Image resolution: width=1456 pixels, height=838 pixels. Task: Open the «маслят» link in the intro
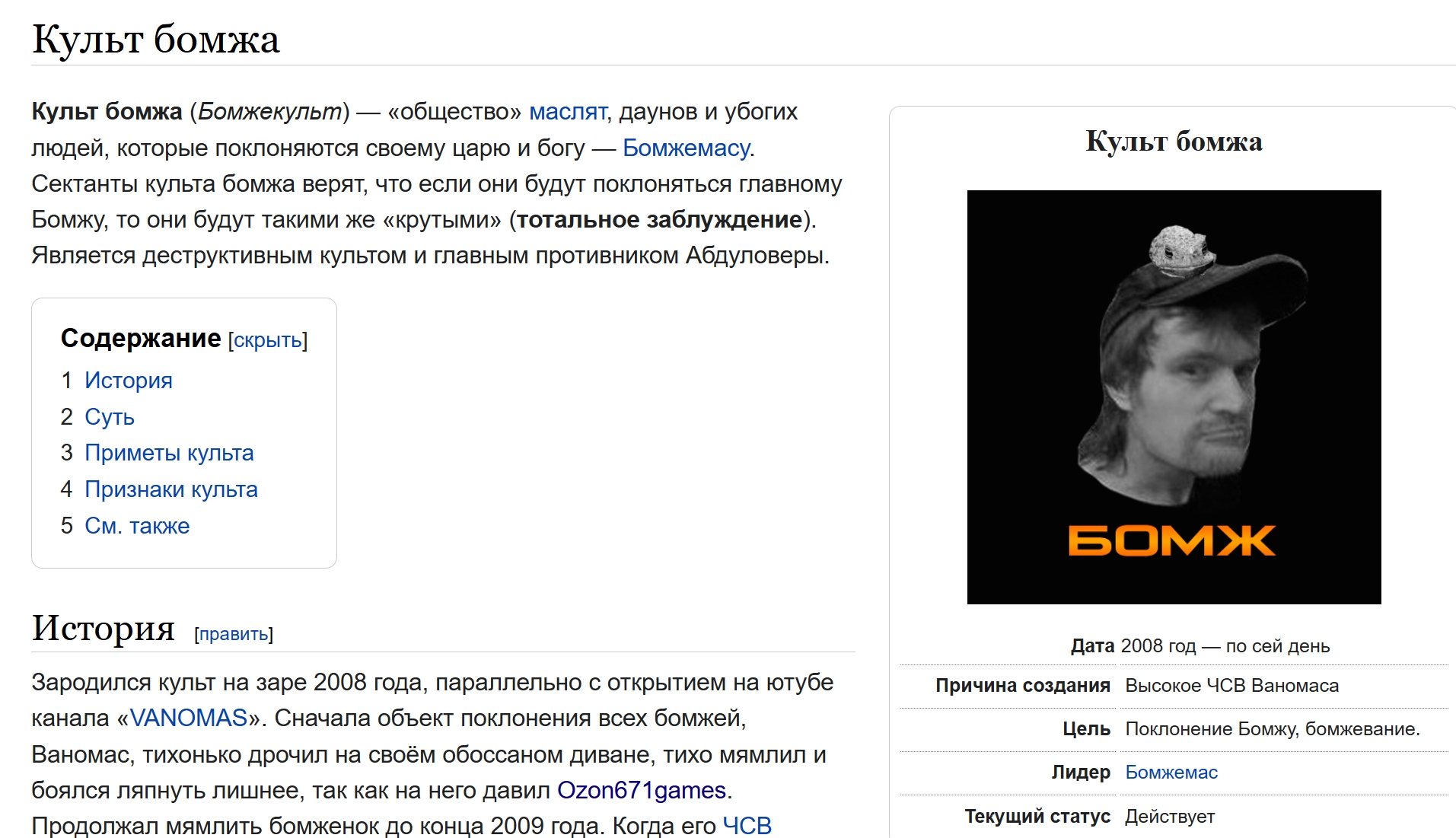tap(568, 112)
